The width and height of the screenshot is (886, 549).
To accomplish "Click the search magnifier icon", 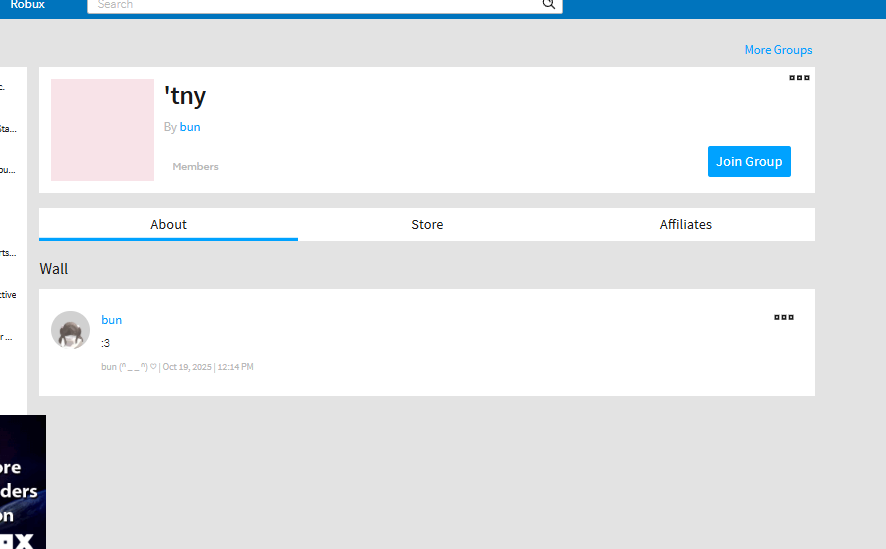I will click(549, 5).
